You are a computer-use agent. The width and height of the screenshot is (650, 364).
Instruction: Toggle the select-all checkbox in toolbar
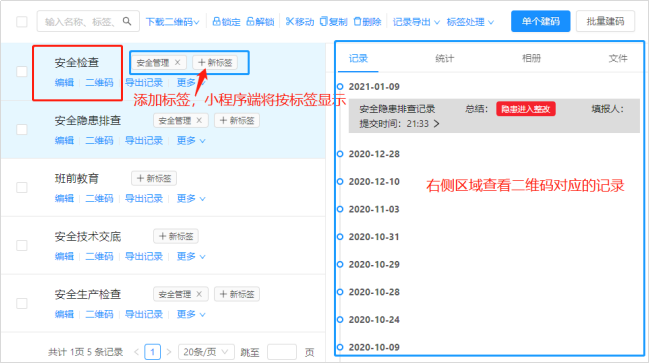click(x=22, y=22)
